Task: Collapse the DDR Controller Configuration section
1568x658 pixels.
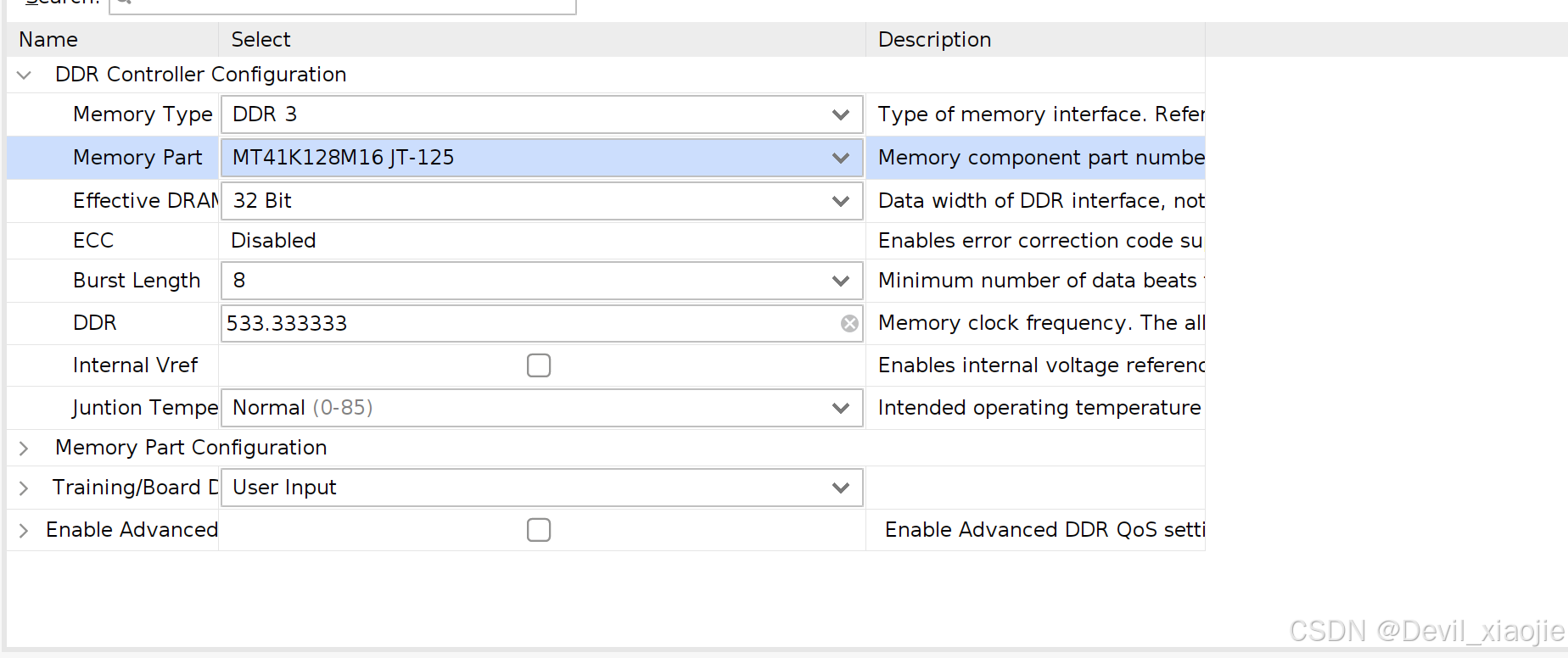Action: pyautogui.click(x=24, y=75)
